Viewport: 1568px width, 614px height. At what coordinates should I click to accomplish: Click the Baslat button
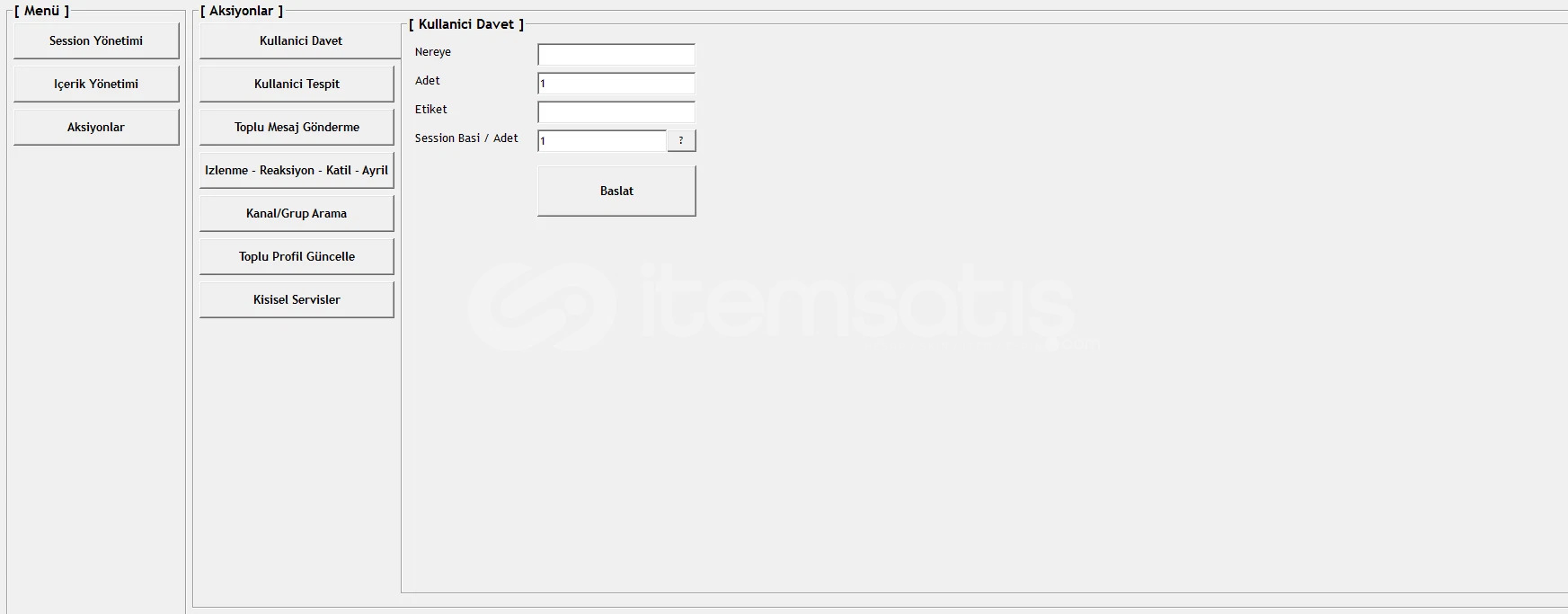[x=616, y=191]
